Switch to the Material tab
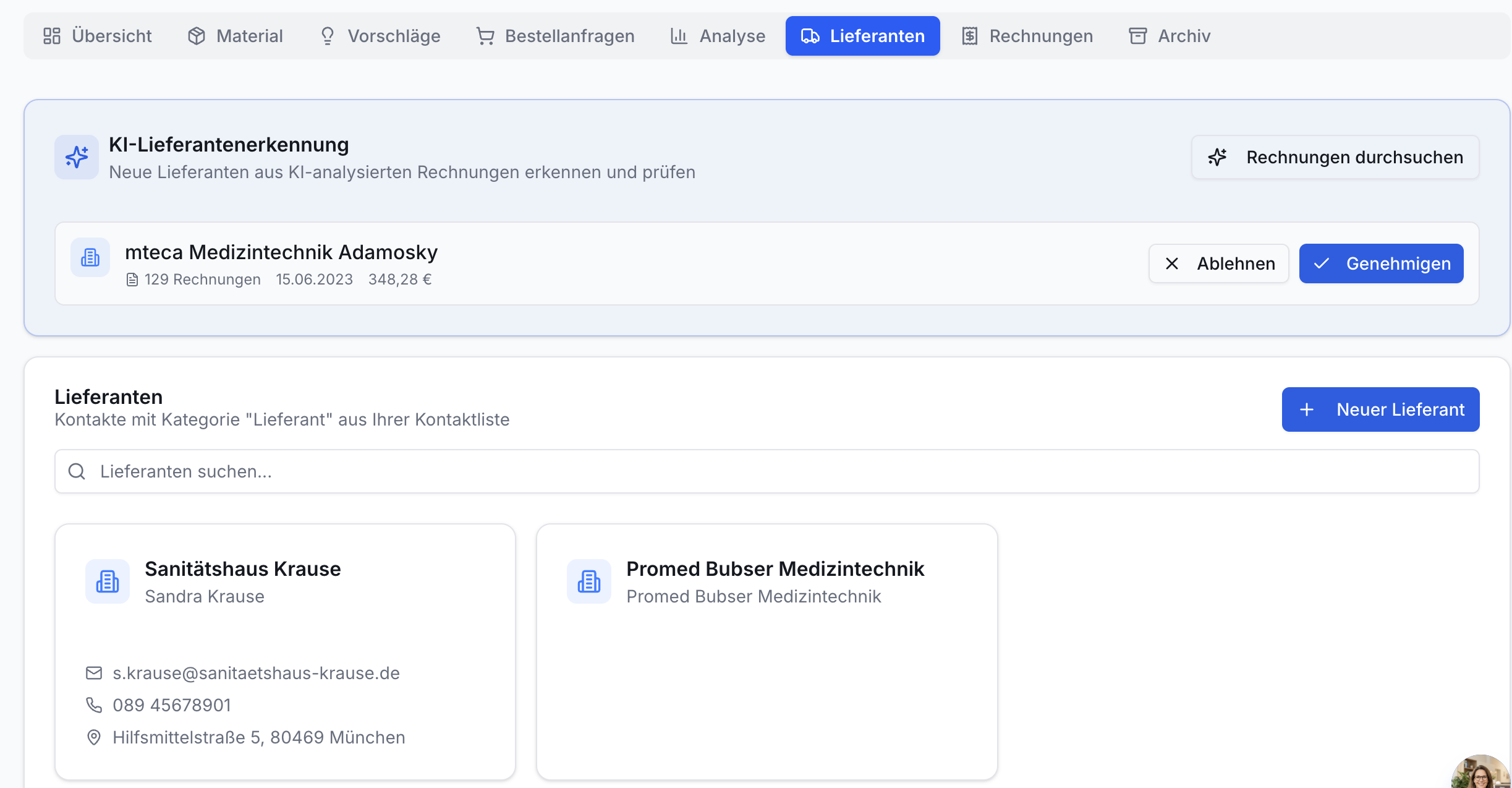The image size is (1512, 788). (236, 36)
